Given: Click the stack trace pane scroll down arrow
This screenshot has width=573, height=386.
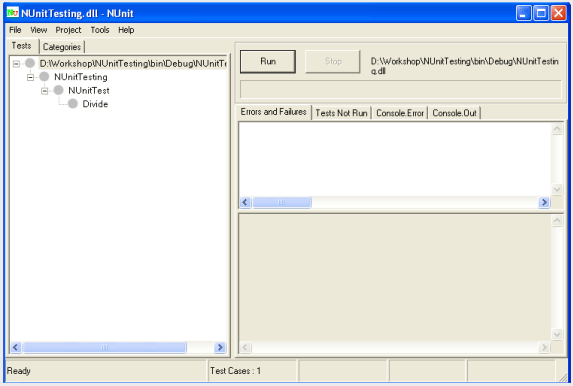Looking at the screenshot, I should pyautogui.click(x=557, y=334).
